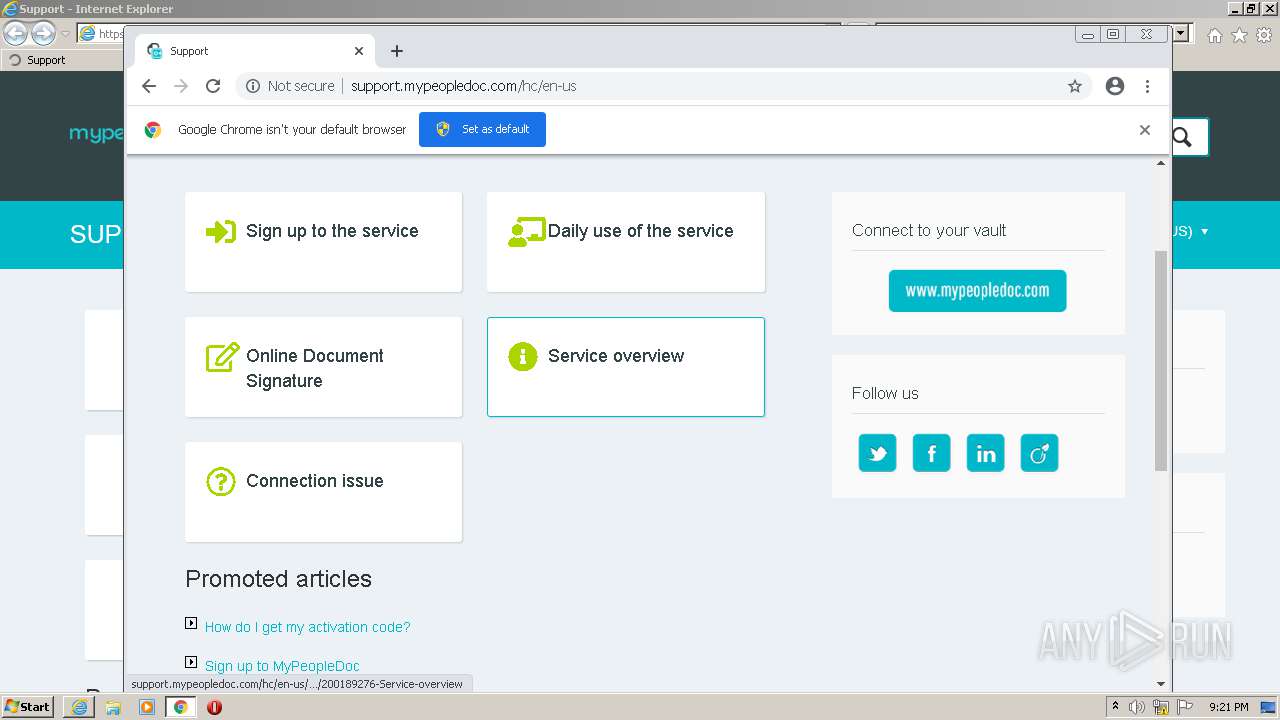Open the Viadeo follow icon
The image size is (1280, 720).
[x=1039, y=453]
